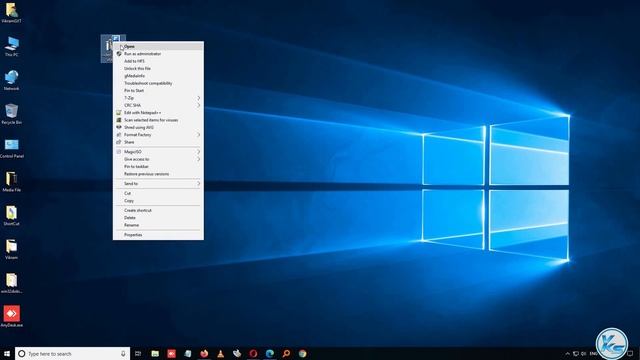Select Create shortcut
Screen dimensions: 640x360
pyautogui.click(x=158, y=210)
